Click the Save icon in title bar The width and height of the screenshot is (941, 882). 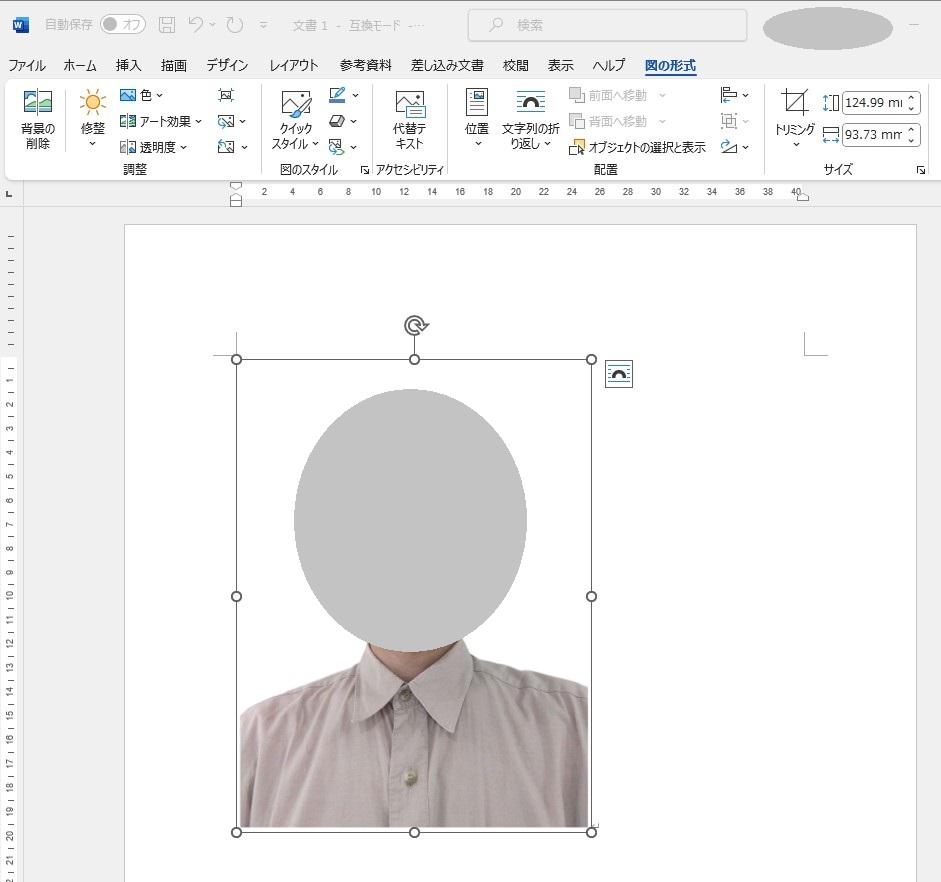coord(167,24)
